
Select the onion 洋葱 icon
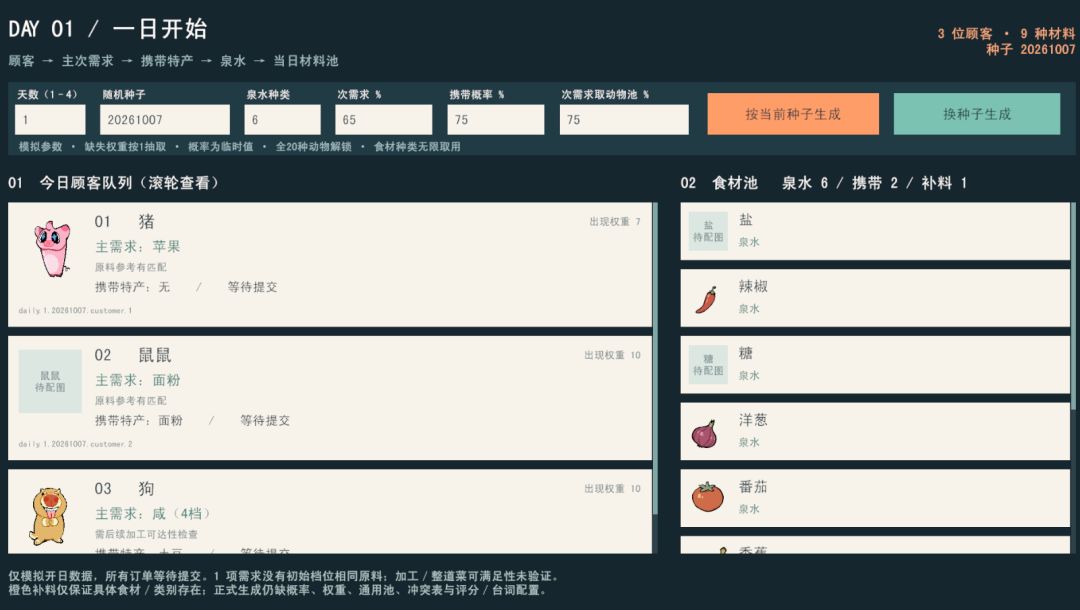point(705,434)
